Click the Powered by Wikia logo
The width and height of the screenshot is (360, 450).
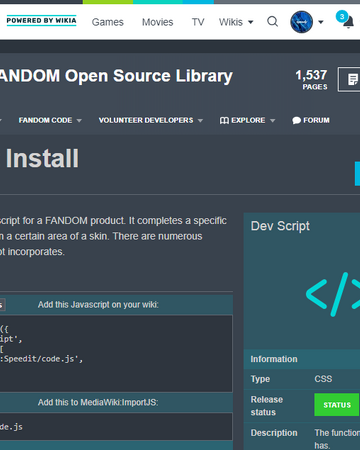pyautogui.click(x=41, y=21)
